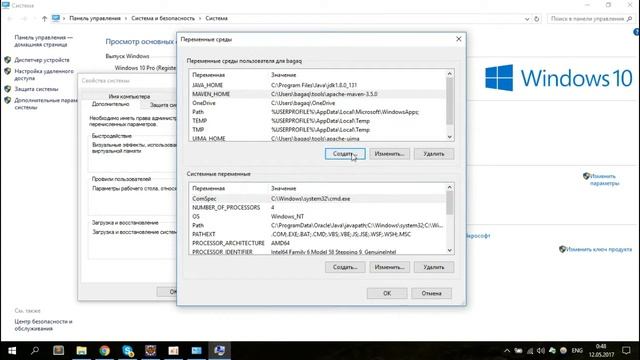Open Skype from taskbar

pyautogui.click(x=128, y=351)
